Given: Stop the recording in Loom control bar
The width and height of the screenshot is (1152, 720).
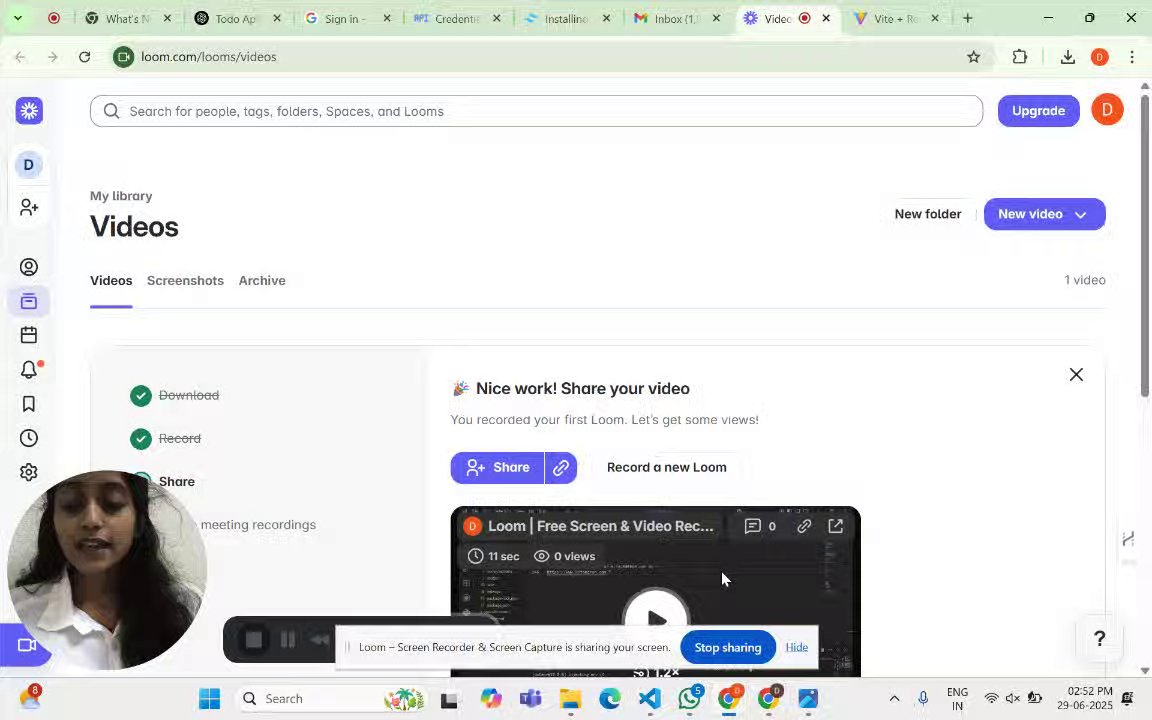Looking at the screenshot, I should (254, 640).
